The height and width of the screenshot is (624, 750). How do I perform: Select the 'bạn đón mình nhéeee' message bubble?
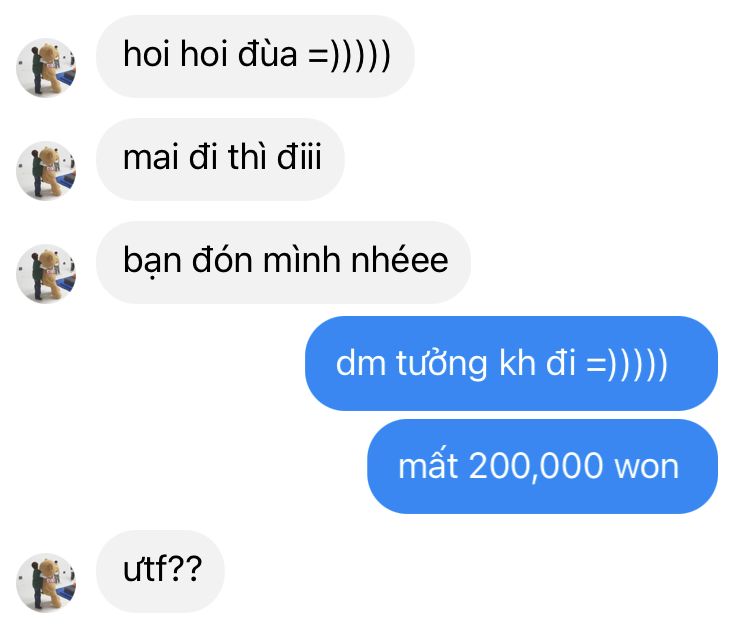[283, 262]
